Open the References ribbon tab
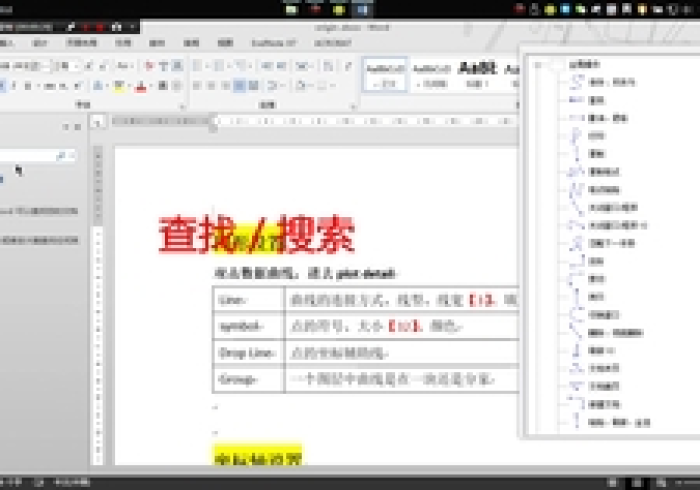The height and width of the screenshot is (490, 700). [123, 43]
